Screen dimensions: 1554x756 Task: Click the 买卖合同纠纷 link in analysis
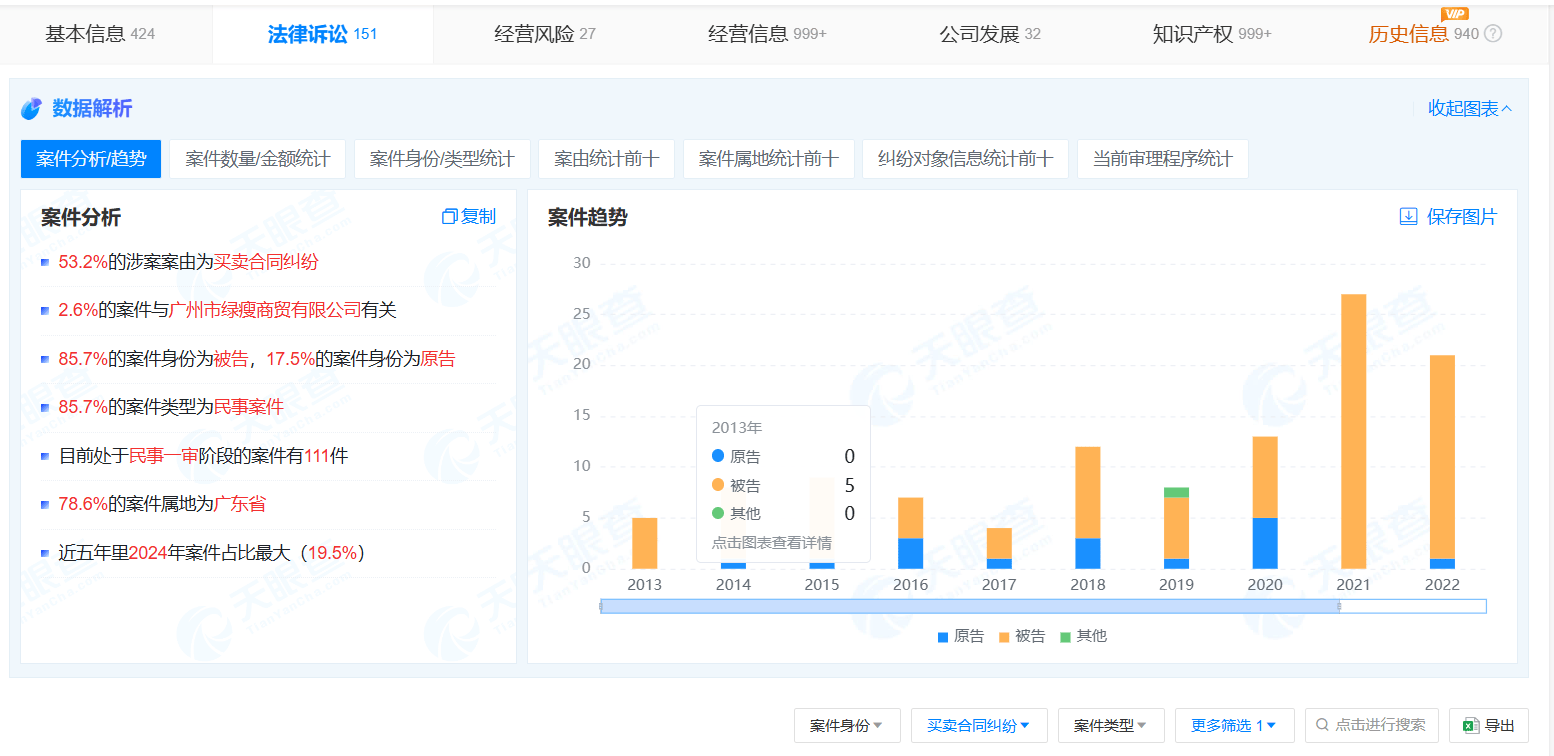click(266, 262)
